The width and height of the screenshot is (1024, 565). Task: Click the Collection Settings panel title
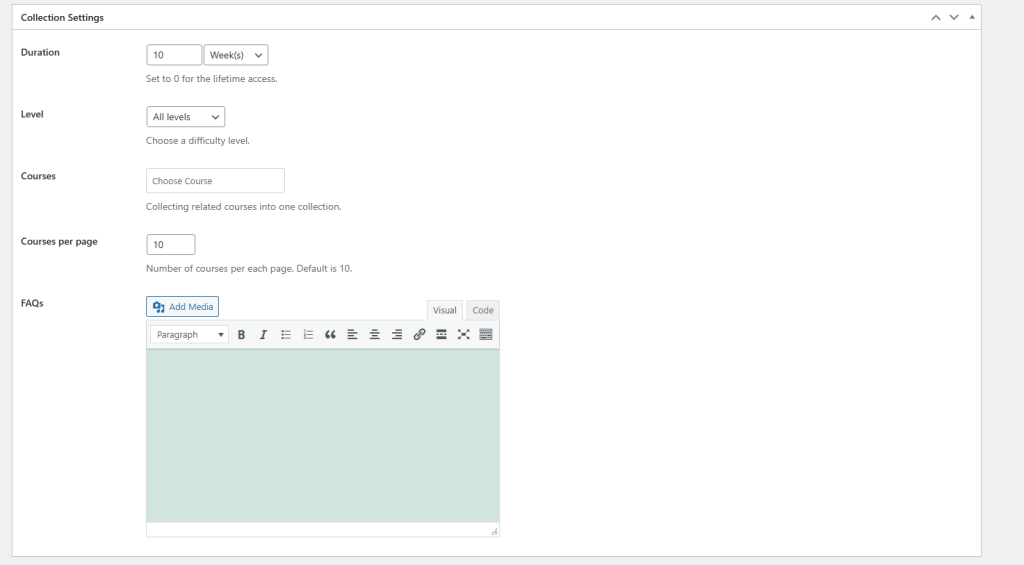click(62, 18)
